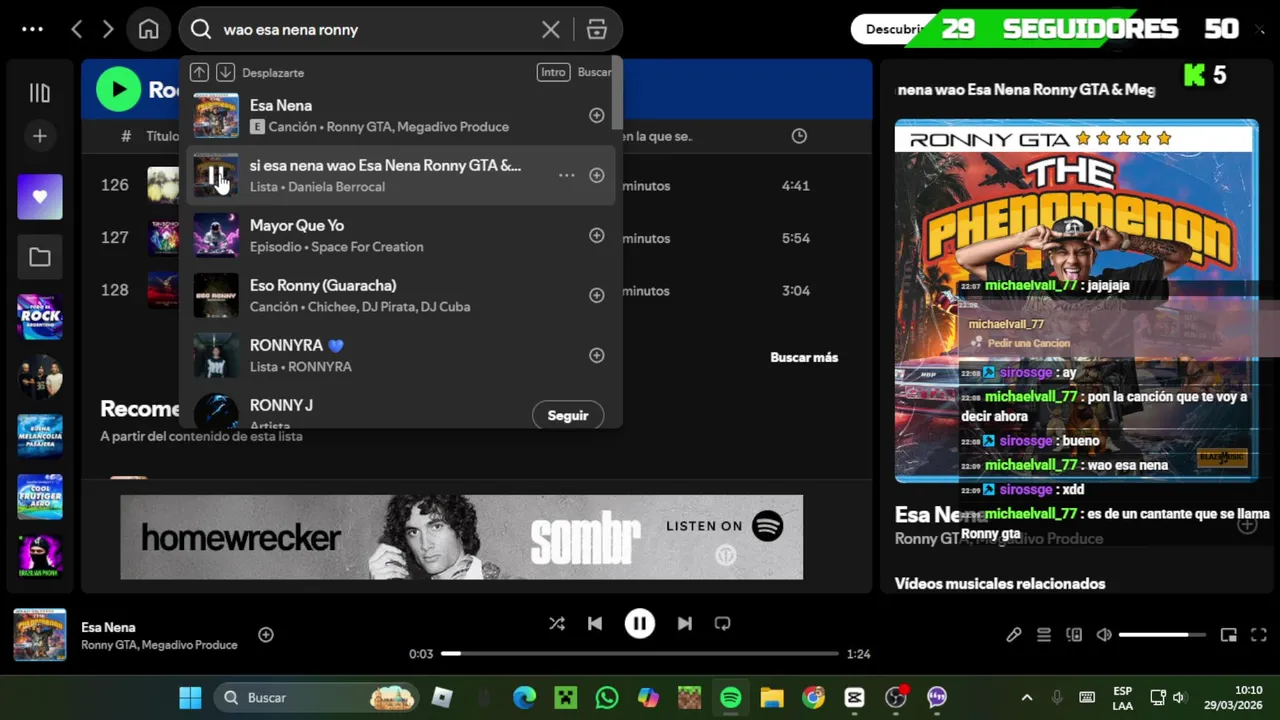The width and height of the screenshot is (1280, 720).
Task: Select the RONNY J artist result
Action: point(400,410)
